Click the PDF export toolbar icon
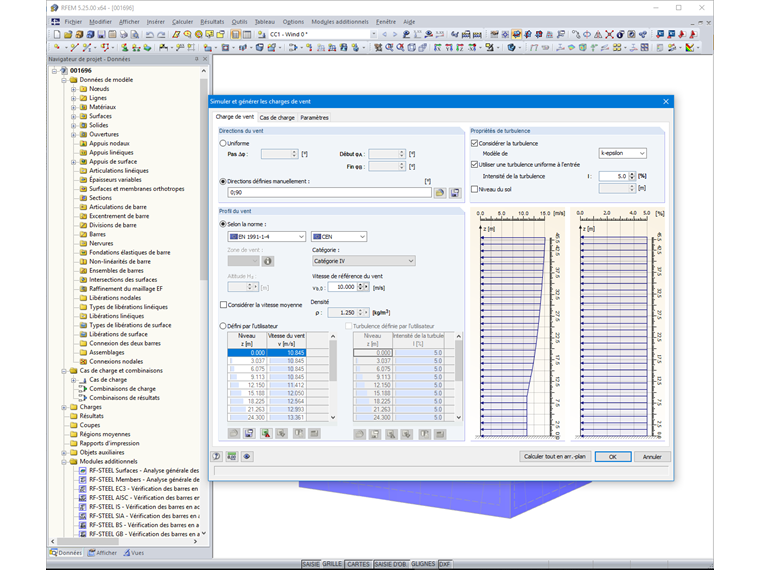760x570 pixels. click(x=693, y=34)
